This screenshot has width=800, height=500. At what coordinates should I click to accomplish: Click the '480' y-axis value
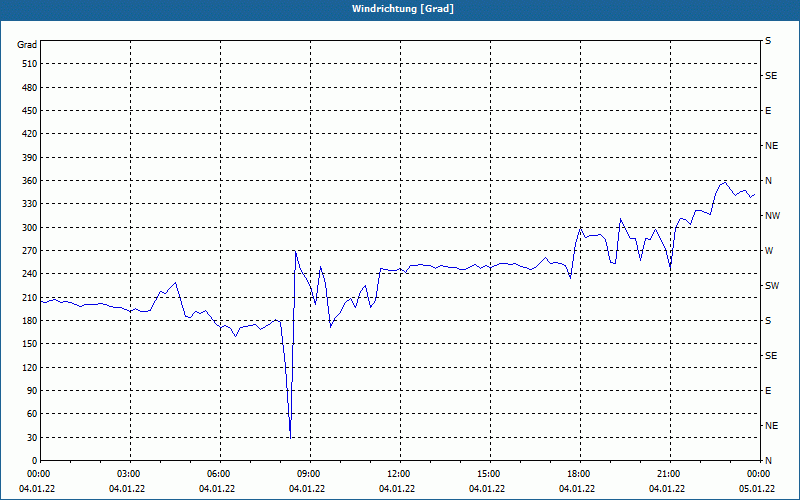point(30,88)
